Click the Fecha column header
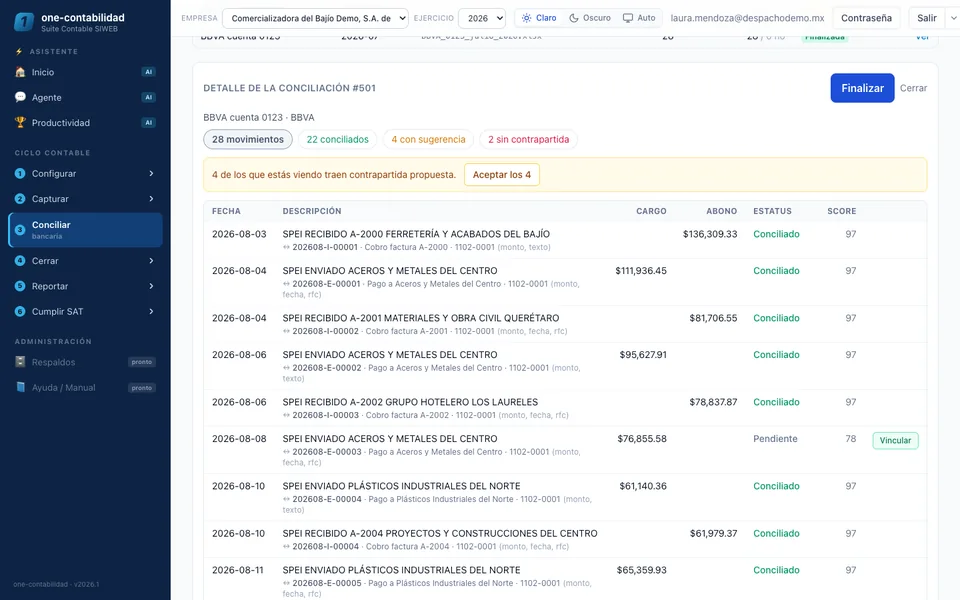This screenshot has width=960, height=600. click(226, 211)
